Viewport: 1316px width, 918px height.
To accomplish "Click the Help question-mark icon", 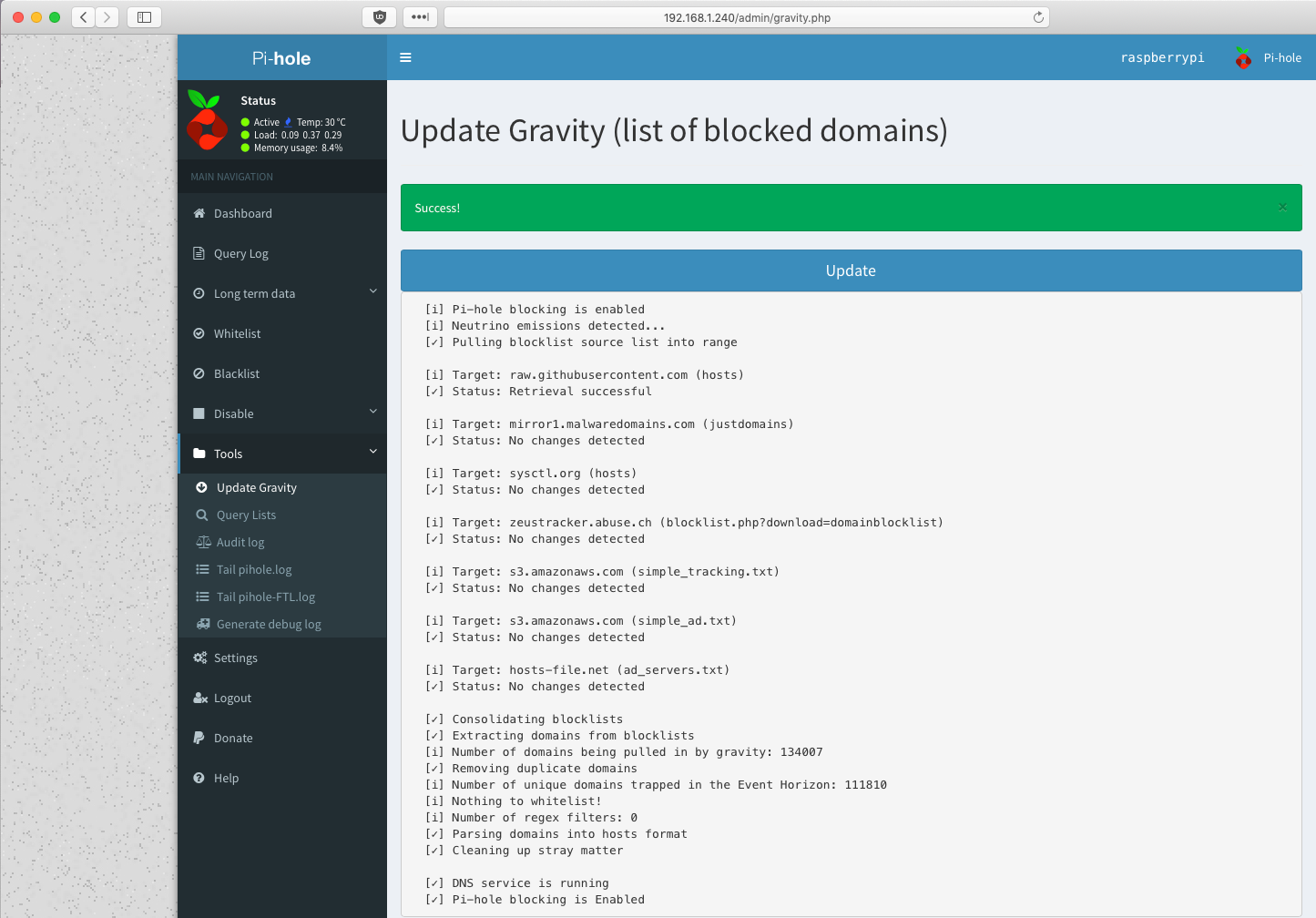I will pyautogui.click(x=199, y=778).
